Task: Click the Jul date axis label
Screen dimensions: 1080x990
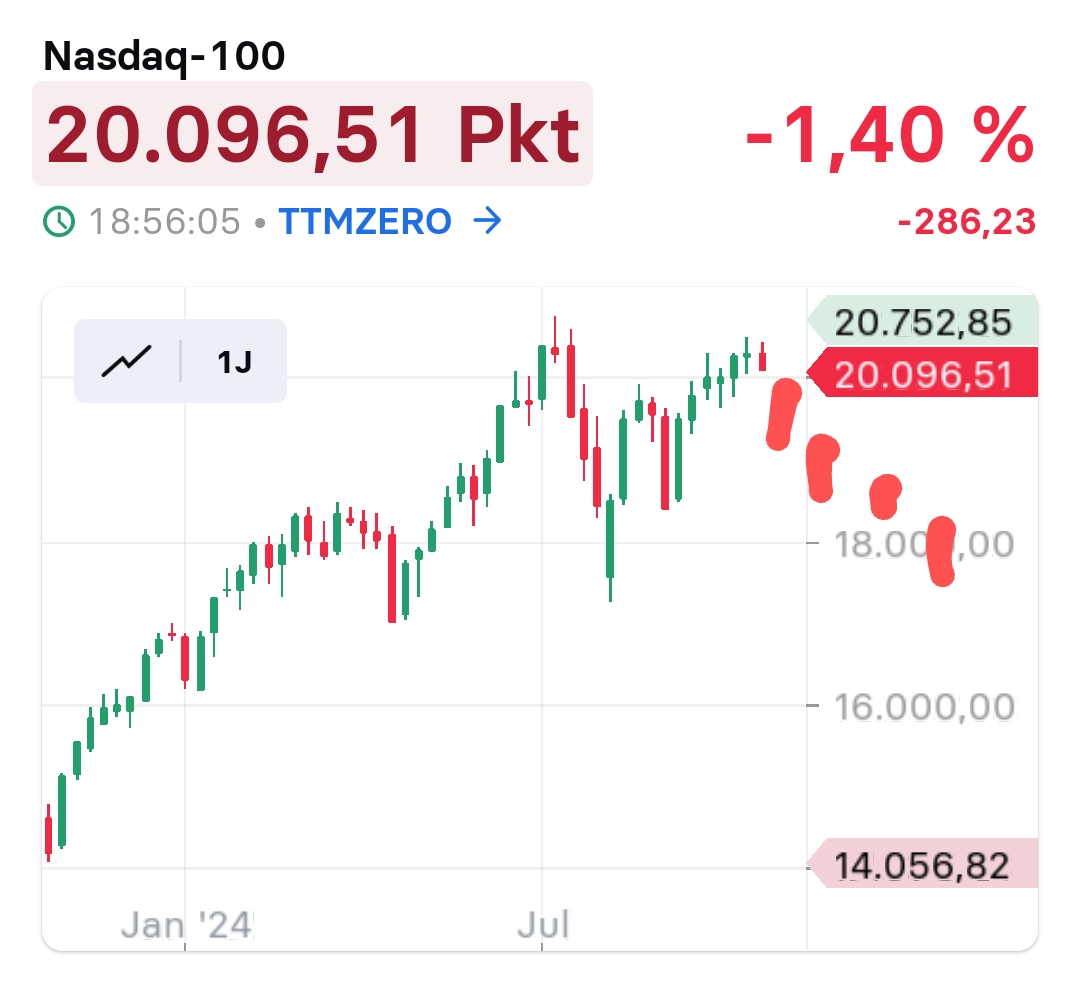Action: pos(543,925)
